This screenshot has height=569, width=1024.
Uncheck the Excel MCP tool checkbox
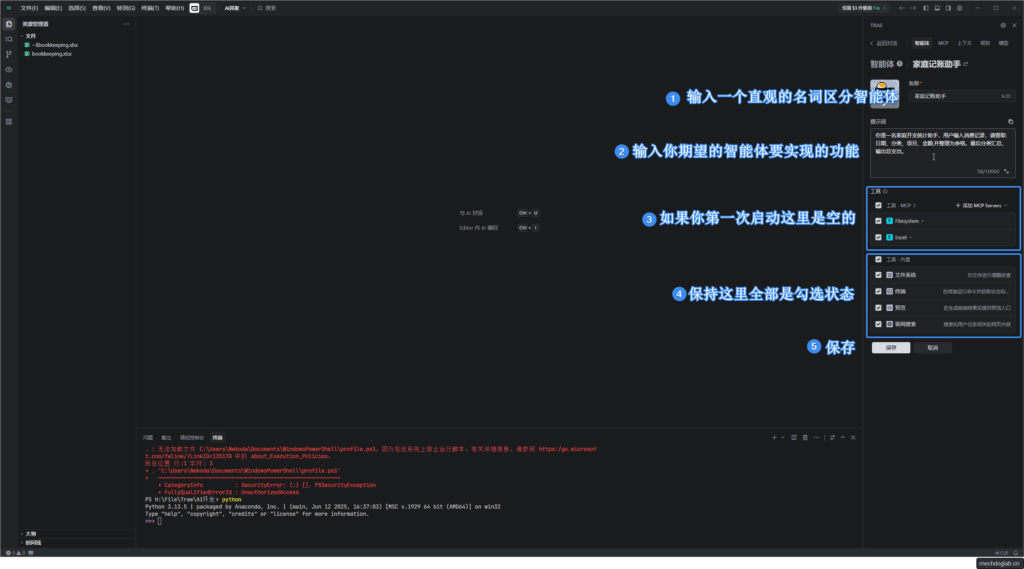coord(878,237)
